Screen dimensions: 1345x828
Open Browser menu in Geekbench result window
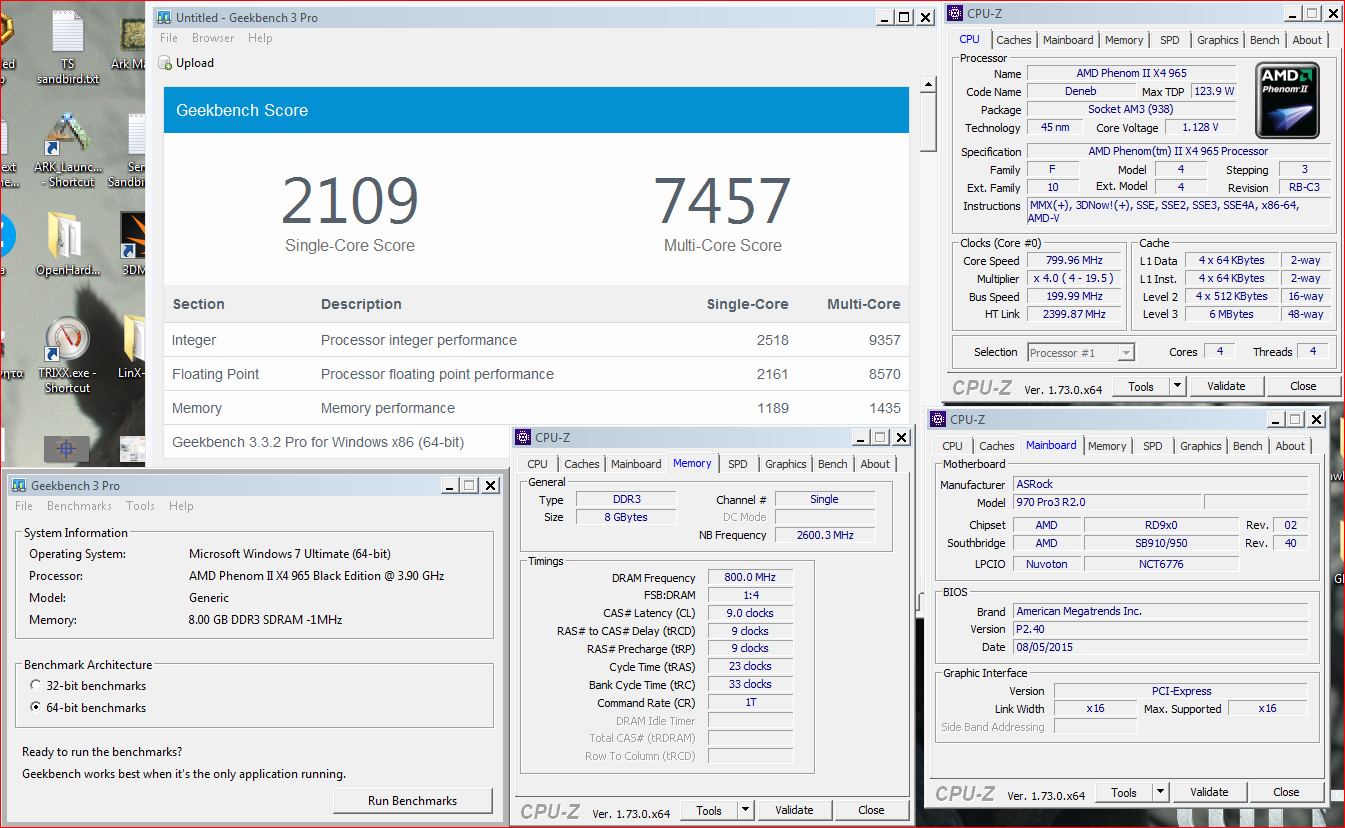click(x=213, y=38)
